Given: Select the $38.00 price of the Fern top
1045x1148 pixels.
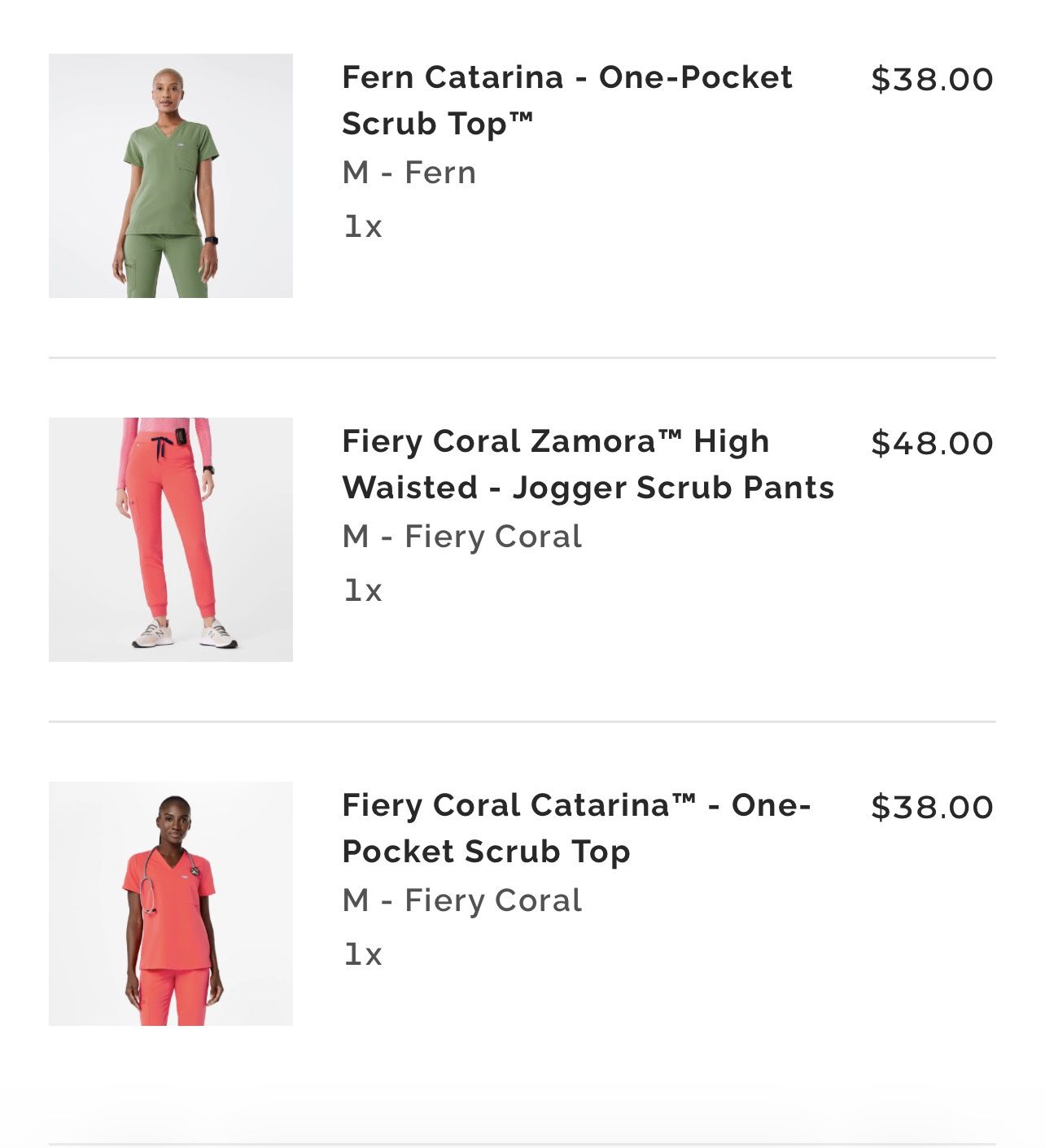Looking at the screenshot, I should 932,79.
